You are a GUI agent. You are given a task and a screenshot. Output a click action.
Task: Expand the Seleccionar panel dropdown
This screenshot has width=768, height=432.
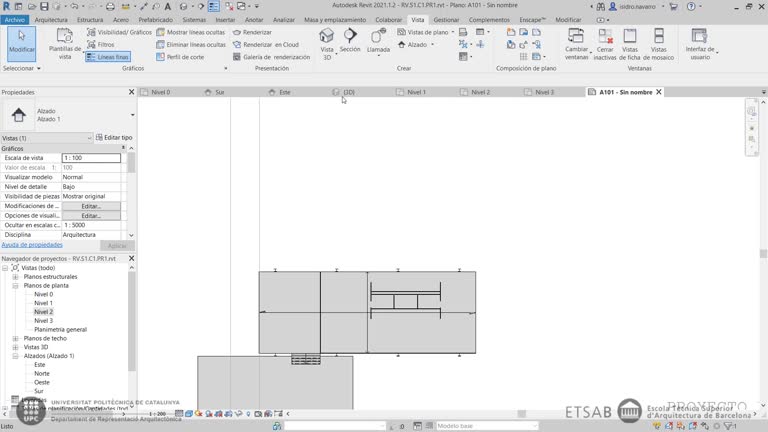tap(22, 69)
